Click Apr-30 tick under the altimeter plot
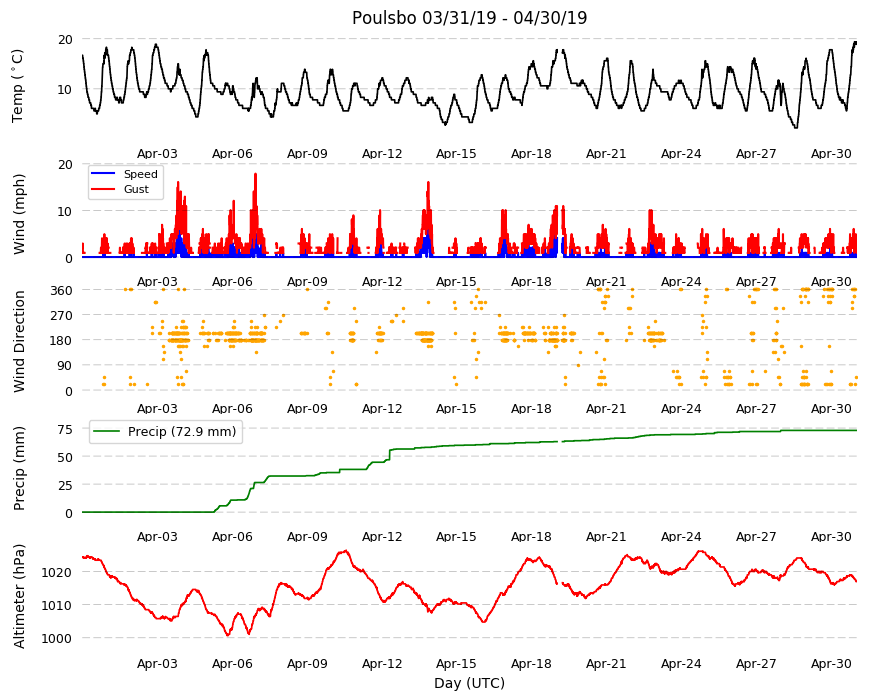 click(x=831, y=663)
